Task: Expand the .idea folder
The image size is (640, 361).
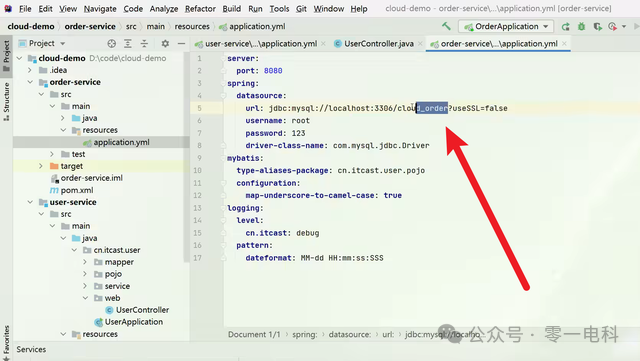Action: pyautogui.click(x=30, y=70)
